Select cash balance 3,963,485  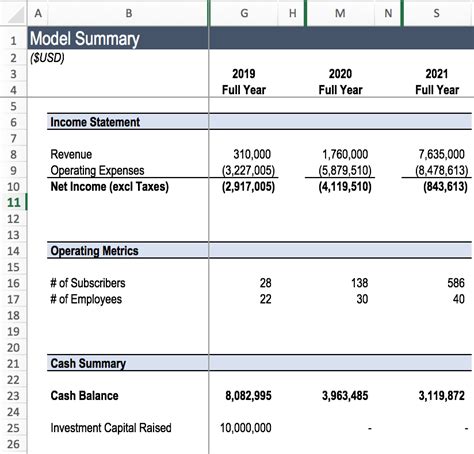pyautogui.click(x=345, y=396)
